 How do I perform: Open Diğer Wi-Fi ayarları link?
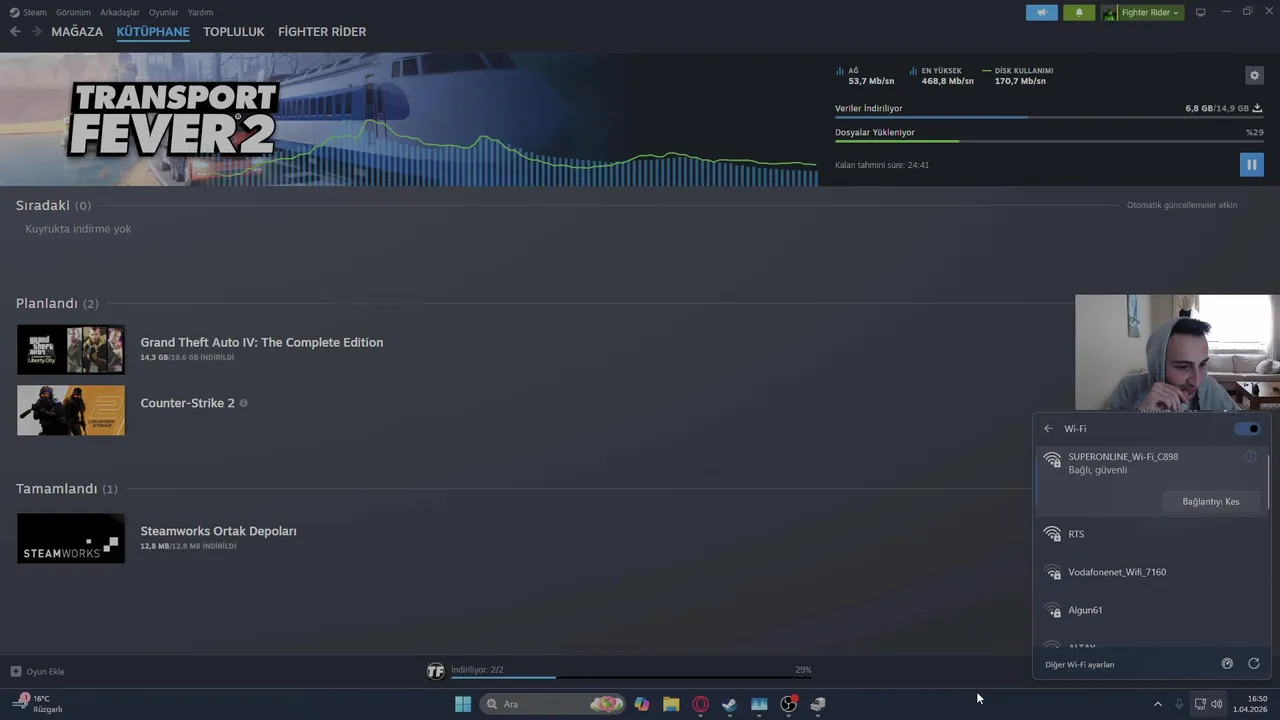[x=1079, y=664]
